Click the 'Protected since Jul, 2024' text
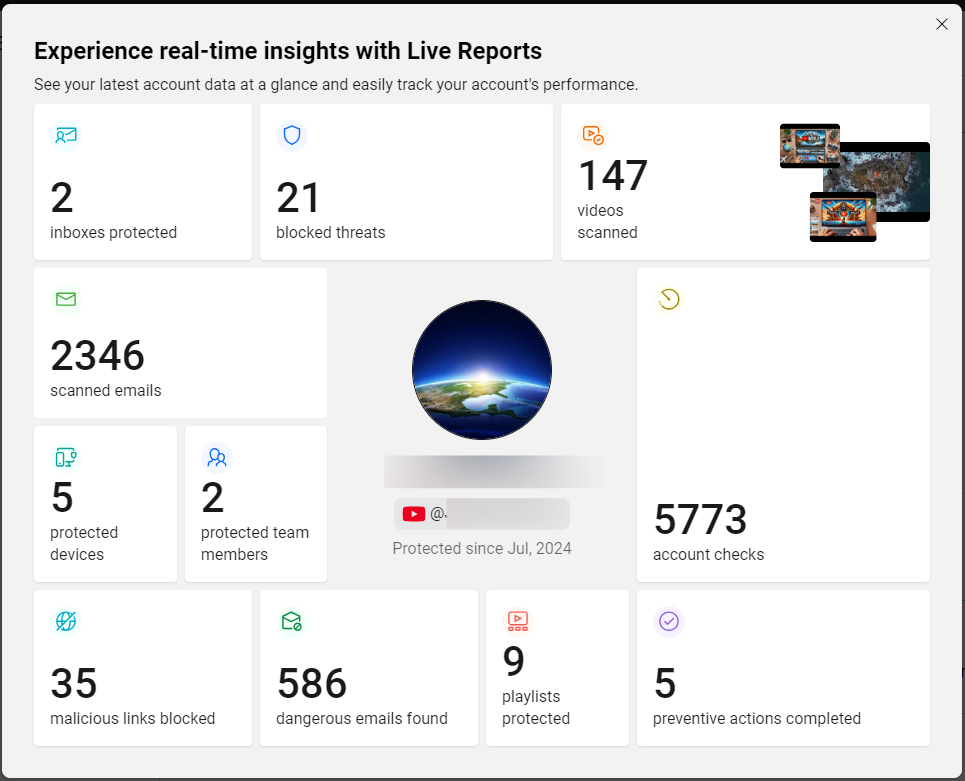965x781 pixels. coord(482,548)
